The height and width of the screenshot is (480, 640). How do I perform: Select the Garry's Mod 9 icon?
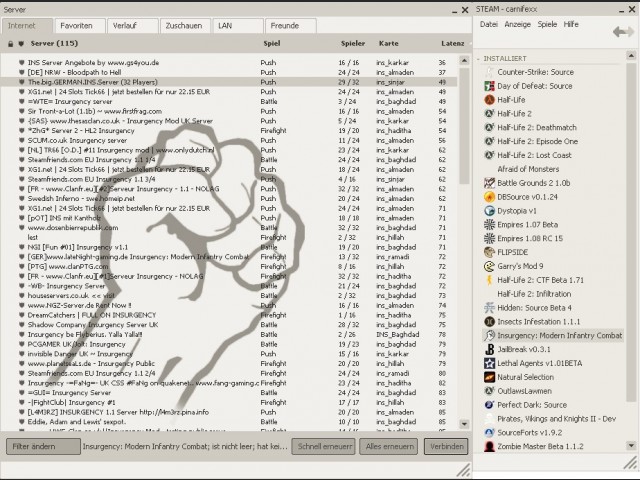click(487, 266)
